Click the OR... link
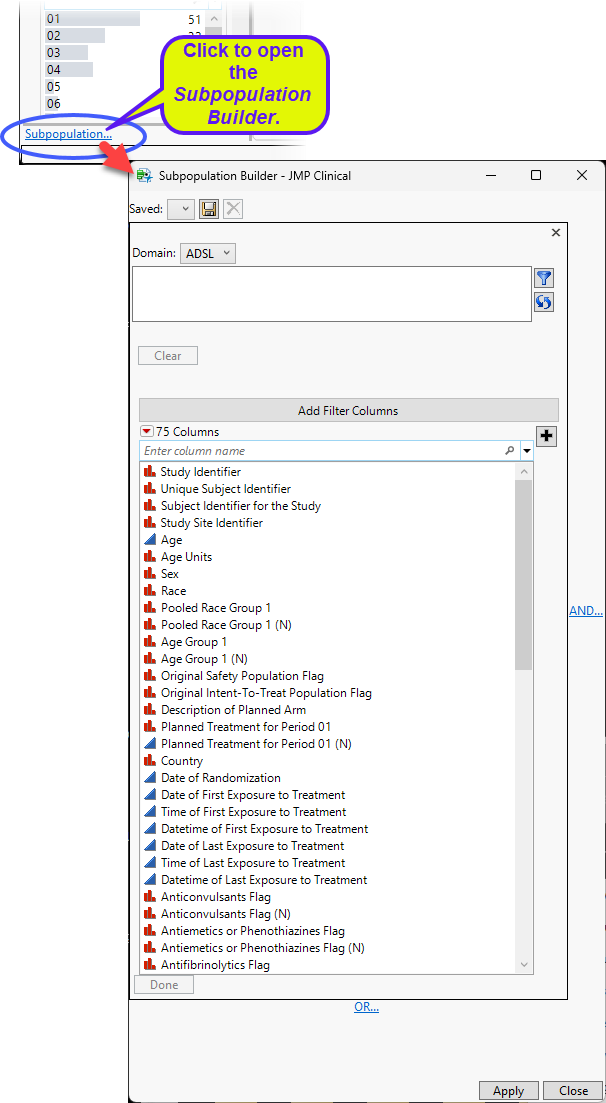 [x=366, y=1007]
